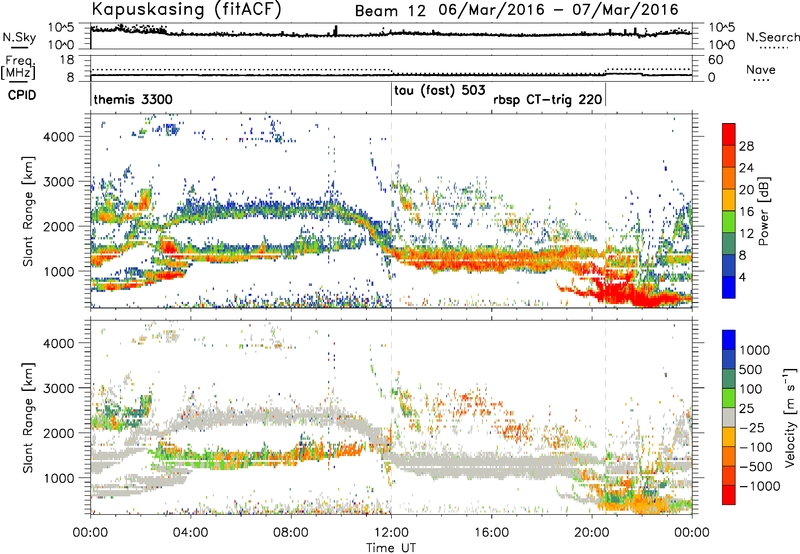The height and width of the screenshot is (554, 800).
Task: Click the "25" value on the Velocity color bar
Action: coord(747,409)
